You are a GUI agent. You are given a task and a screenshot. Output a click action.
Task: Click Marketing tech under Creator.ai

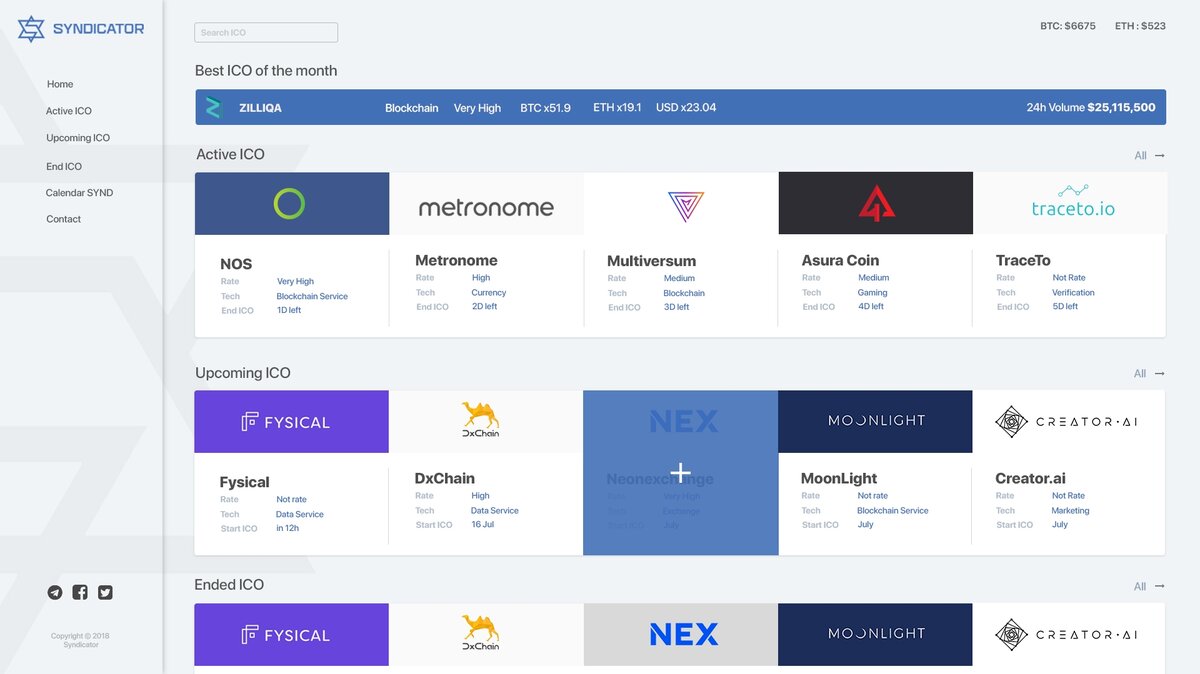click(1070, 510)
